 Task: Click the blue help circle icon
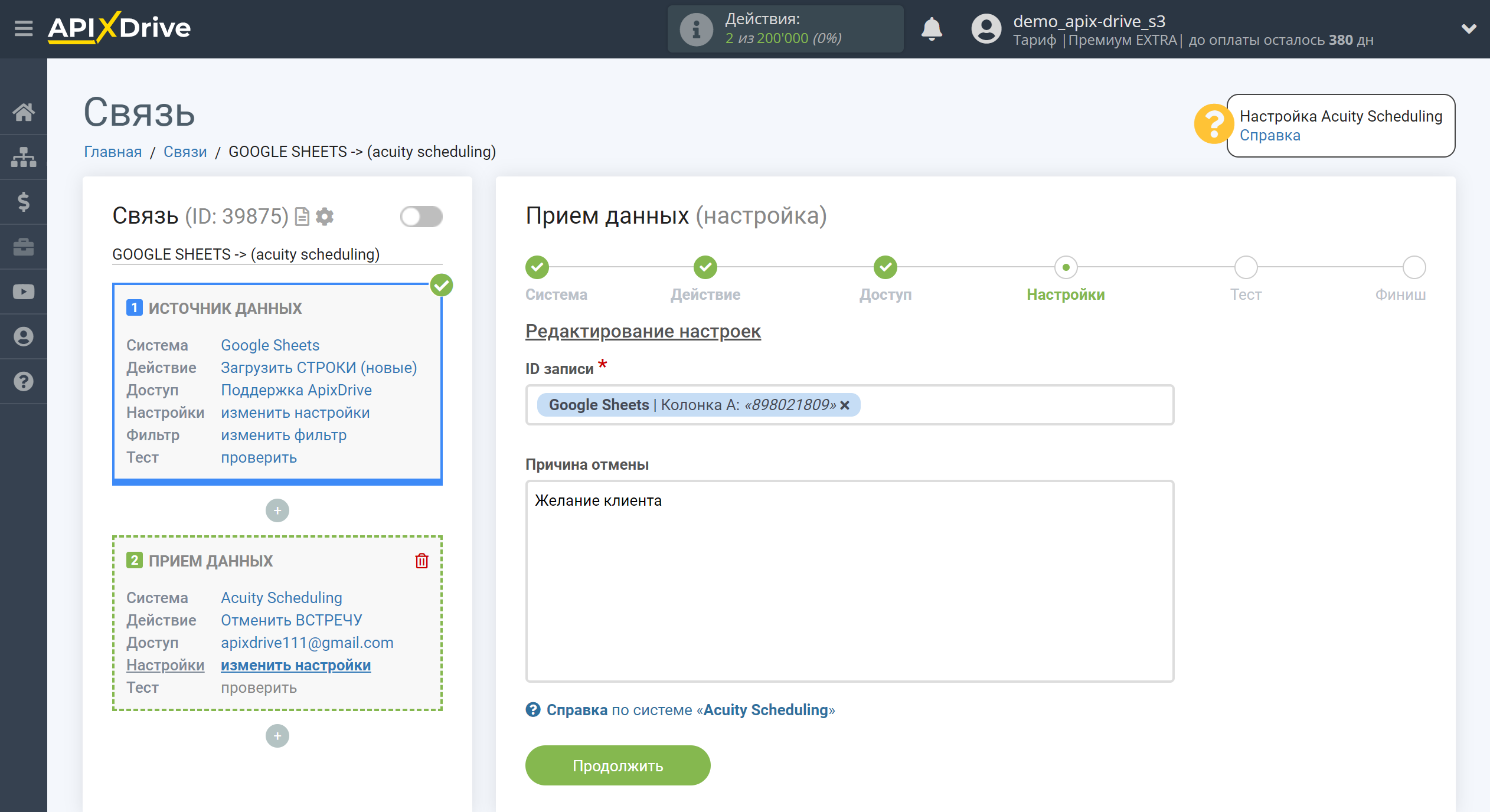(x=533, y=710)
